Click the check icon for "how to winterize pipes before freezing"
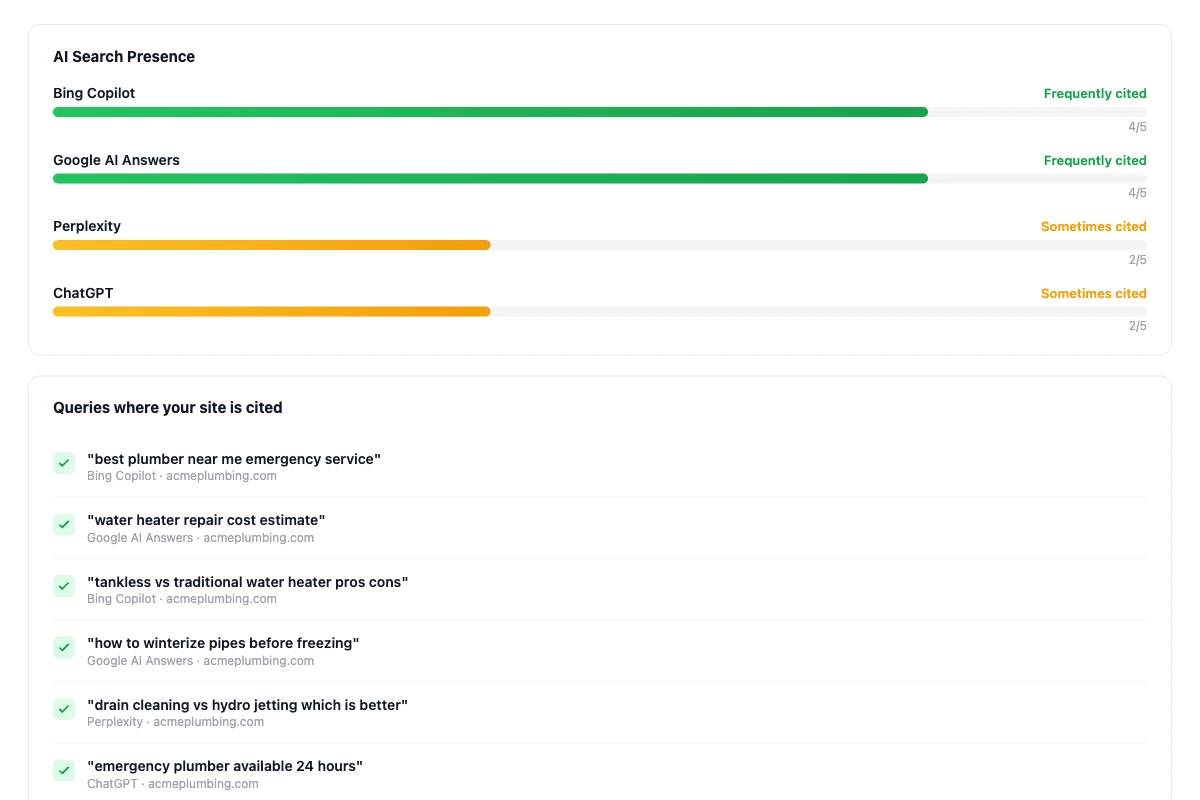1200x800 pixels. [64, 647]
